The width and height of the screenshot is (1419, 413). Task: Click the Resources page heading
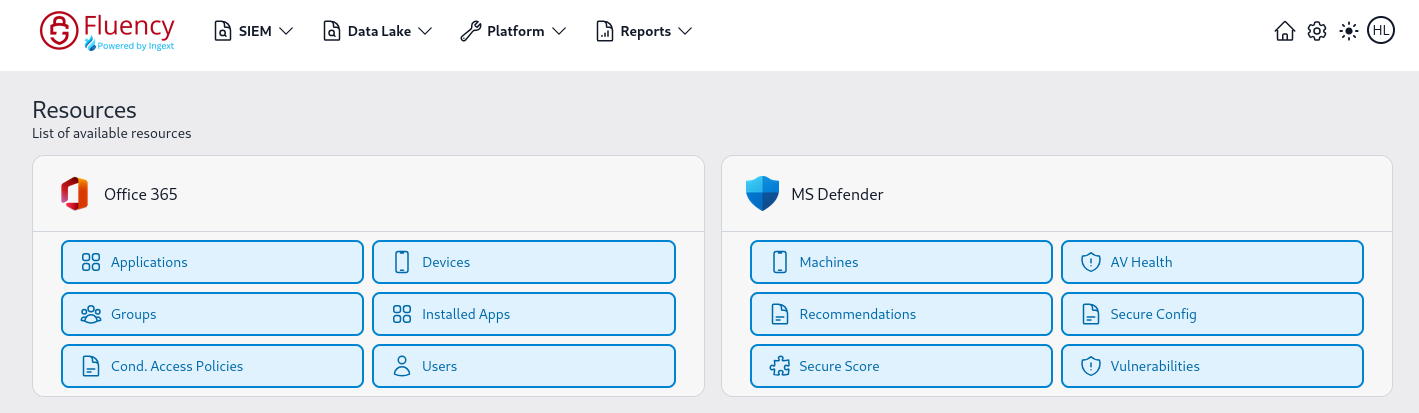click(x=84, y=110)
